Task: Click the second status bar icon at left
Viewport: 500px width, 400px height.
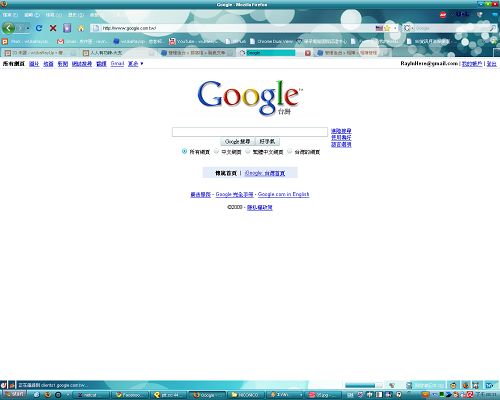Action: point(12,385)
